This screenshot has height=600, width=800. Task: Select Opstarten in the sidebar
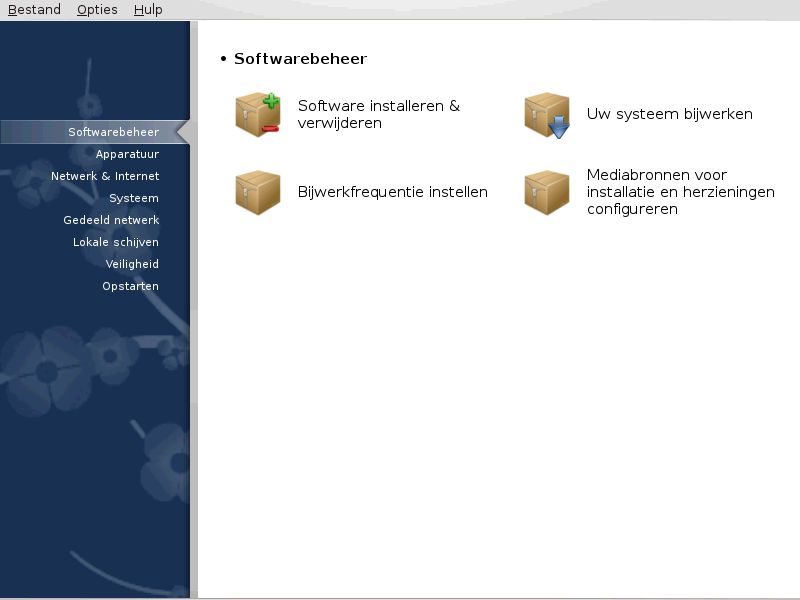click(130, 286)
